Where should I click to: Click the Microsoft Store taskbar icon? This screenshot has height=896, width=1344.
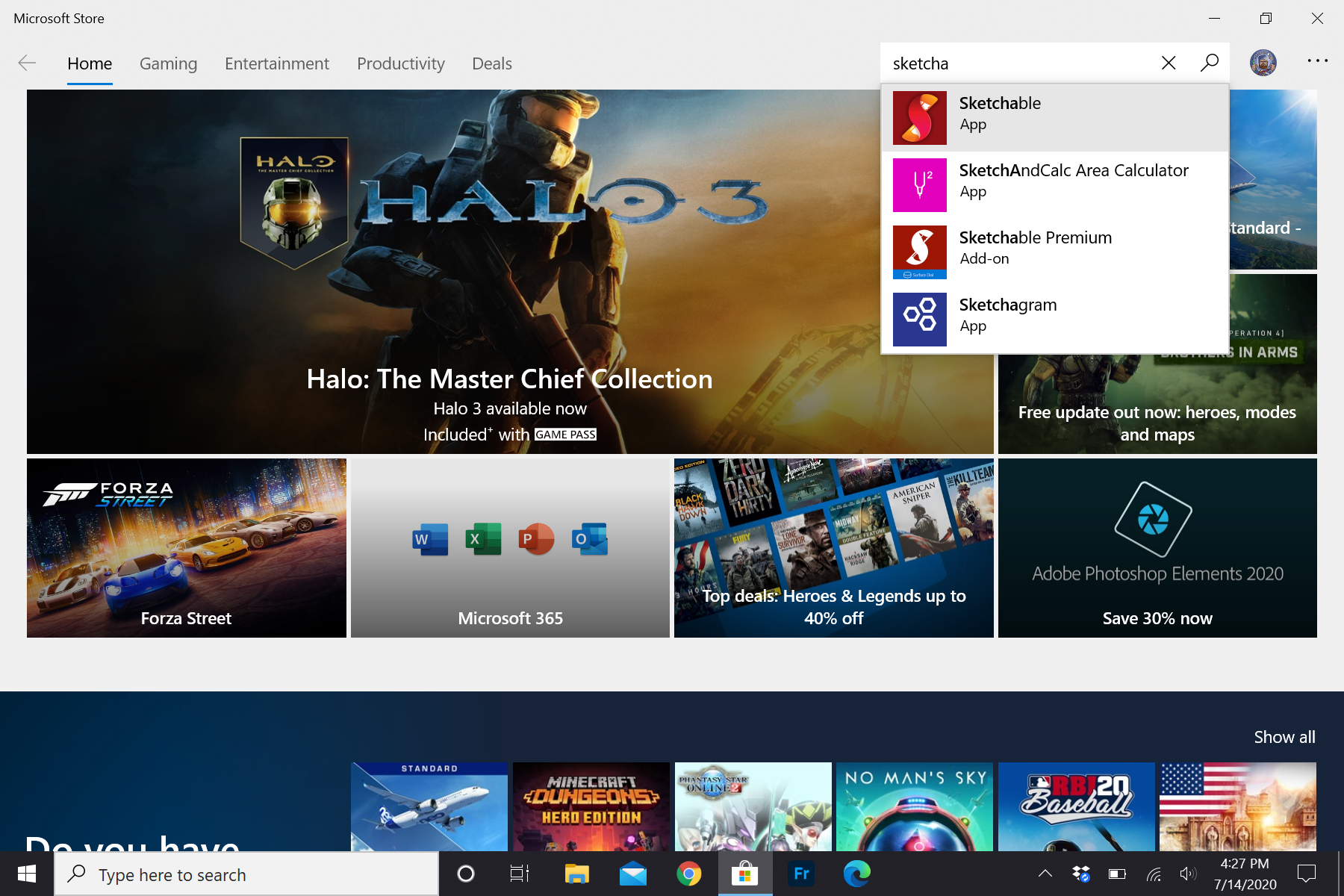click(745, 874)
